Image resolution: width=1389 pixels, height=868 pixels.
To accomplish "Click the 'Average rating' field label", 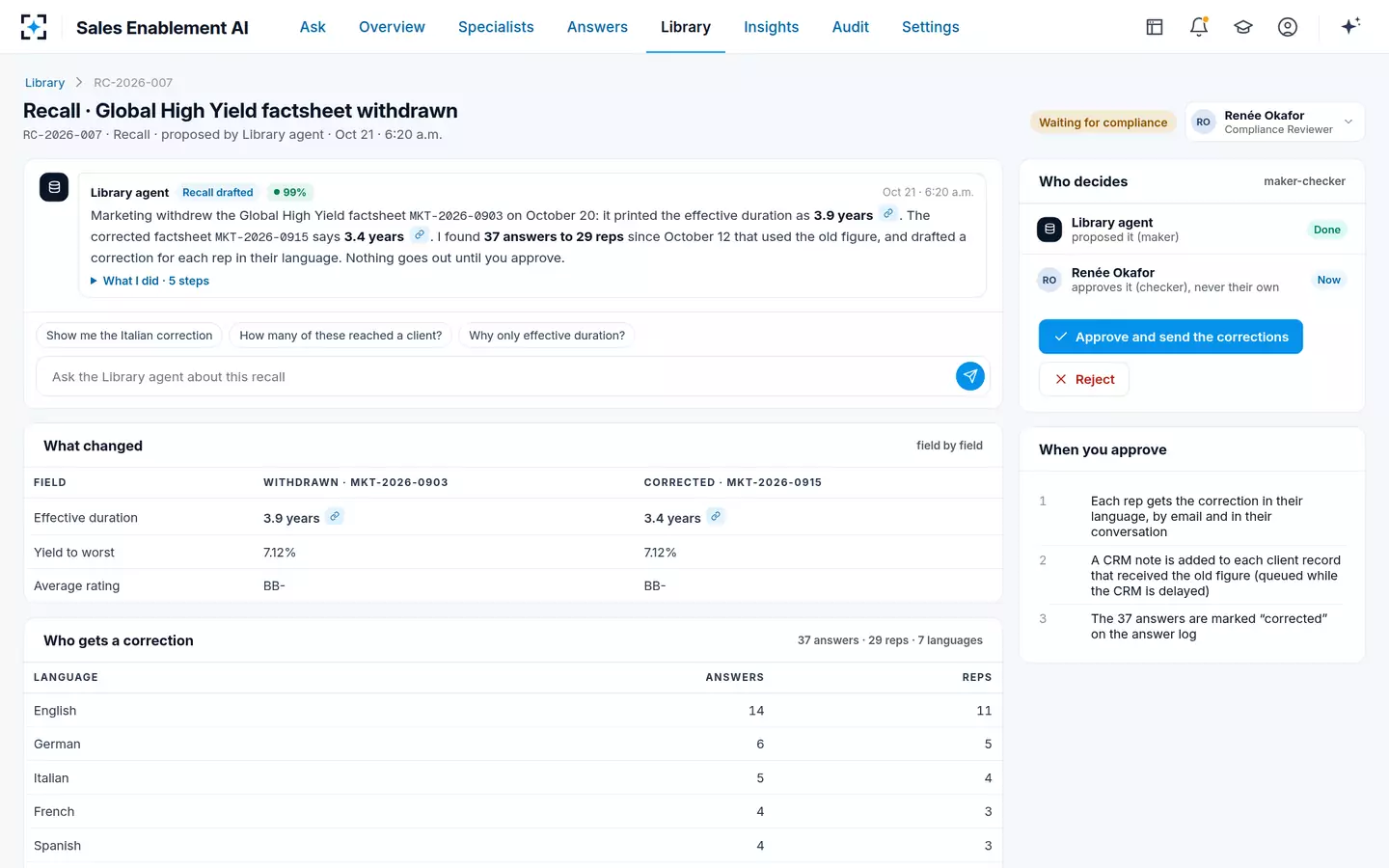I will pyautogui.click(x=77, y=586).
